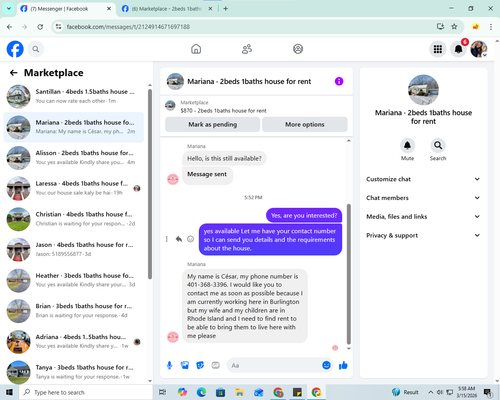Open more options dots beside the message
This screenshot has height=400, width=500.
point(167,239)
